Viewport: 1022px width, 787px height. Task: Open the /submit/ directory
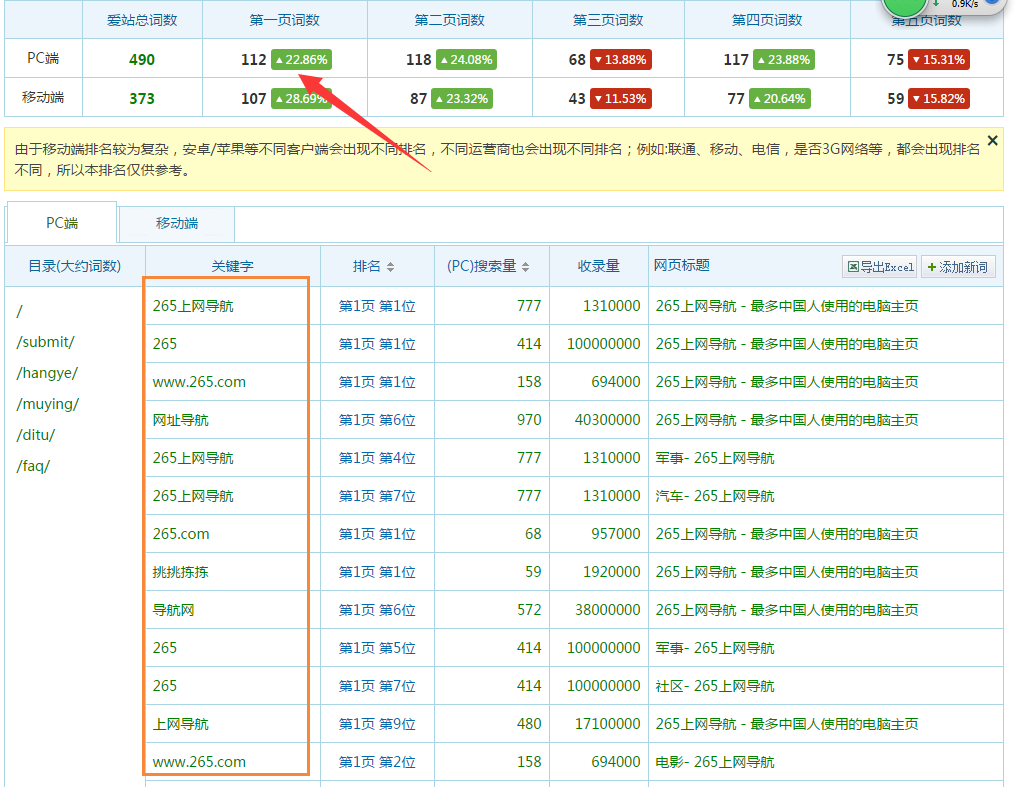[46, 342]
